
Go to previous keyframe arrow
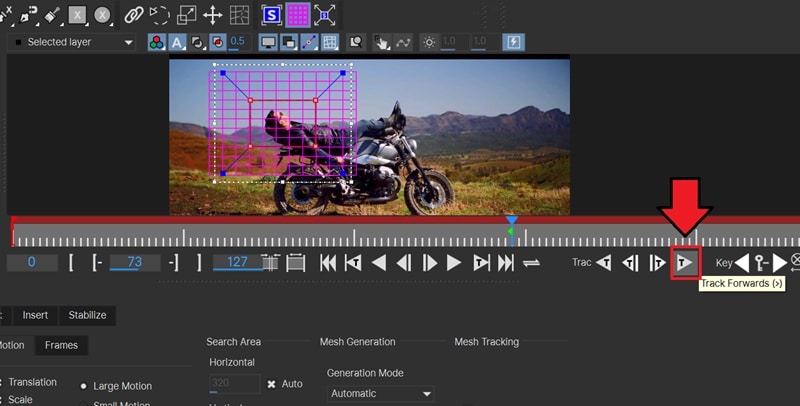coord(742,263)
